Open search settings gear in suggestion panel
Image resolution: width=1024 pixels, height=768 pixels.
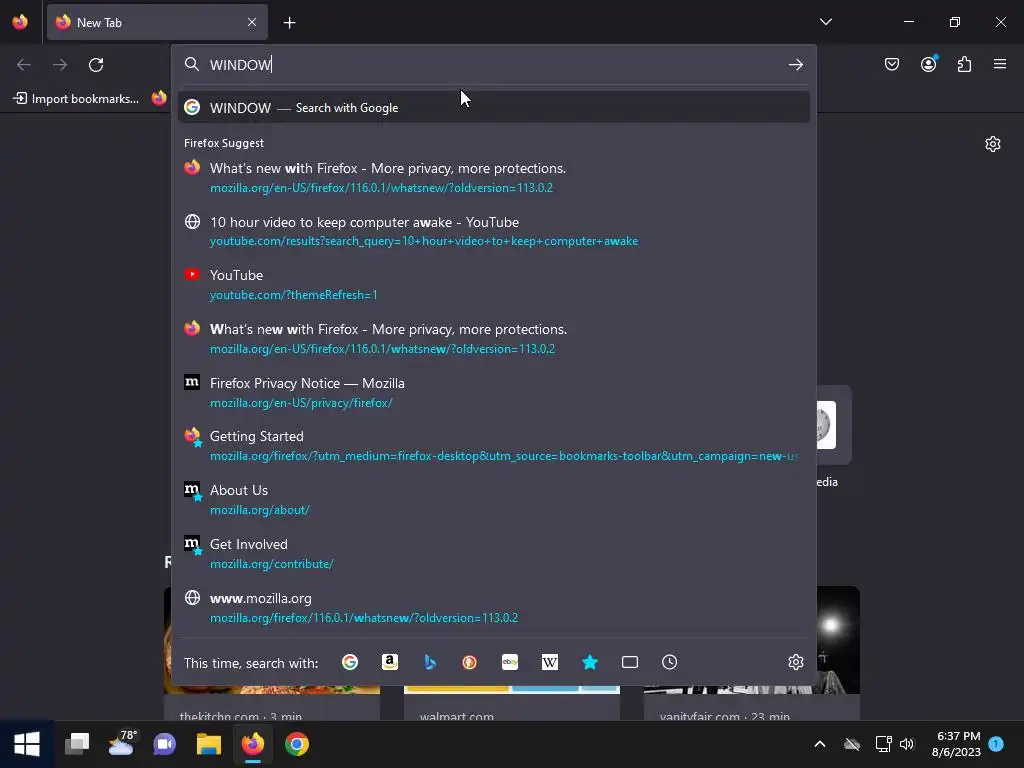pos(795,662)
